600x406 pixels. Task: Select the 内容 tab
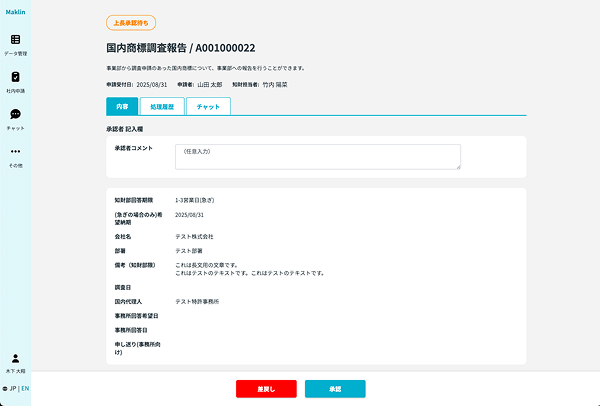click(122, 105)
